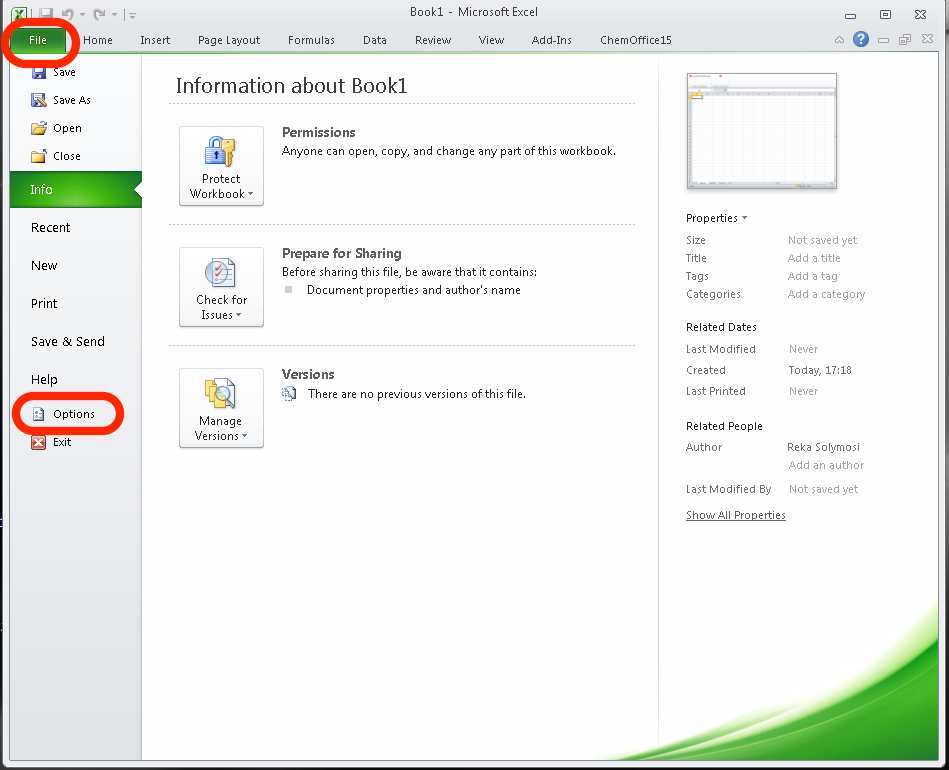Click the Save icon in the Backstage sidebar
This screenshot has height=770, width=949.
point(39,73)
